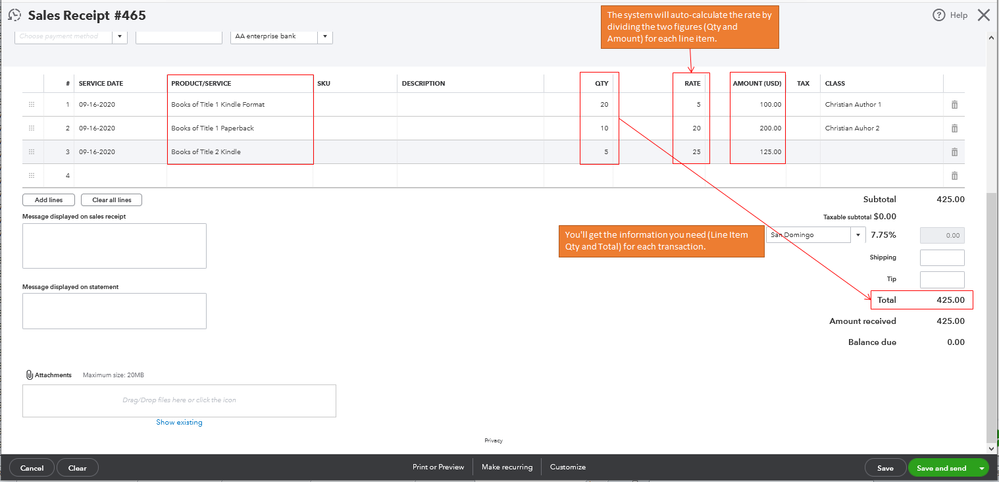Open the Customize option
This screenshot has width=999, height=482.
pos(568,467)
